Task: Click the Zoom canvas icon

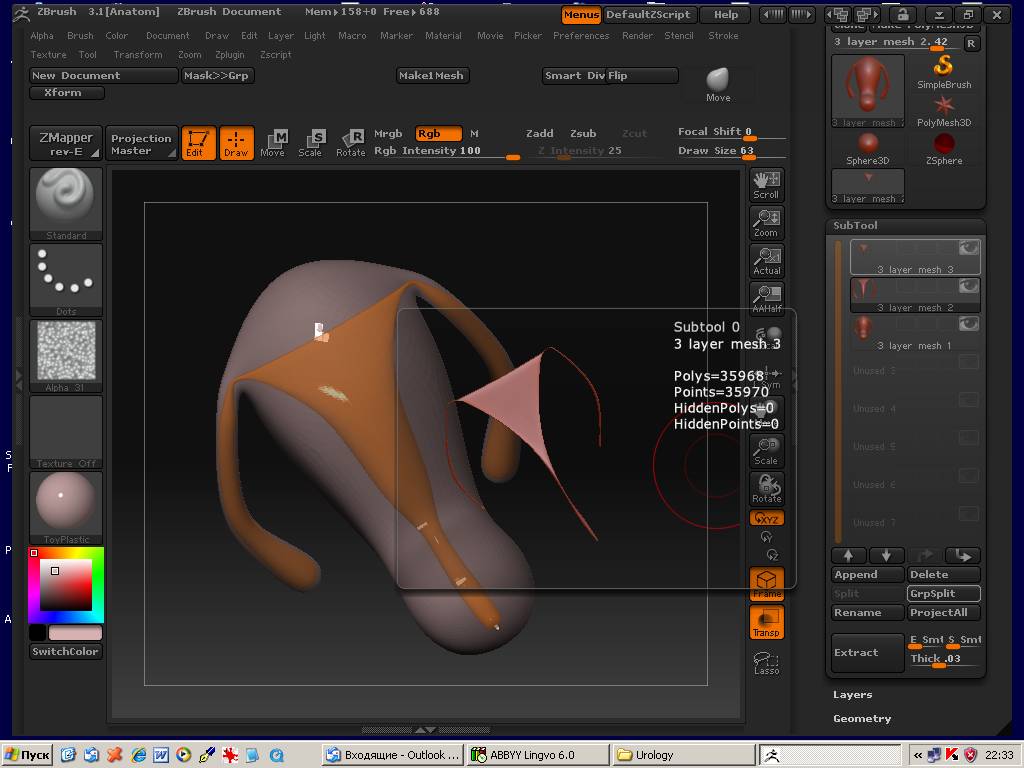Action: pos(766,222)
